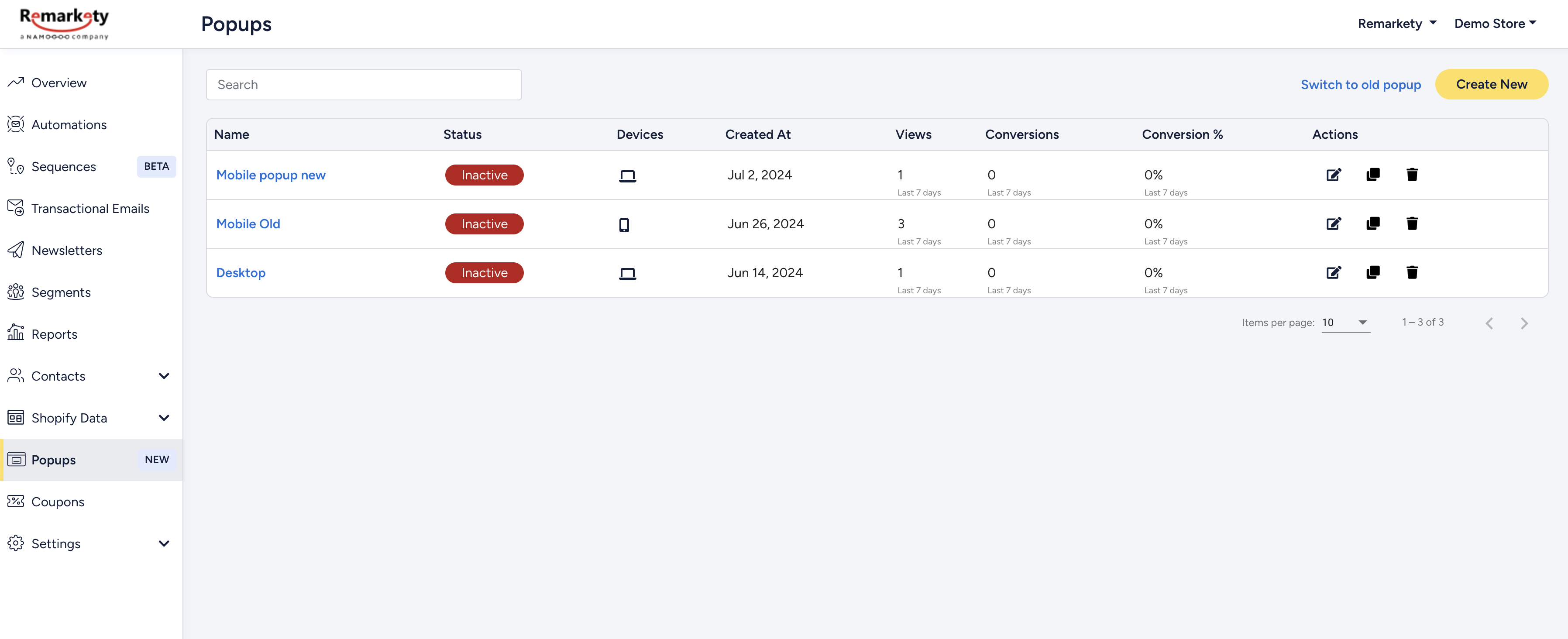Click the Coupons ticket icon
Image resolution: width=1568 pixels, height=639 pixels.
click(16, 502)
